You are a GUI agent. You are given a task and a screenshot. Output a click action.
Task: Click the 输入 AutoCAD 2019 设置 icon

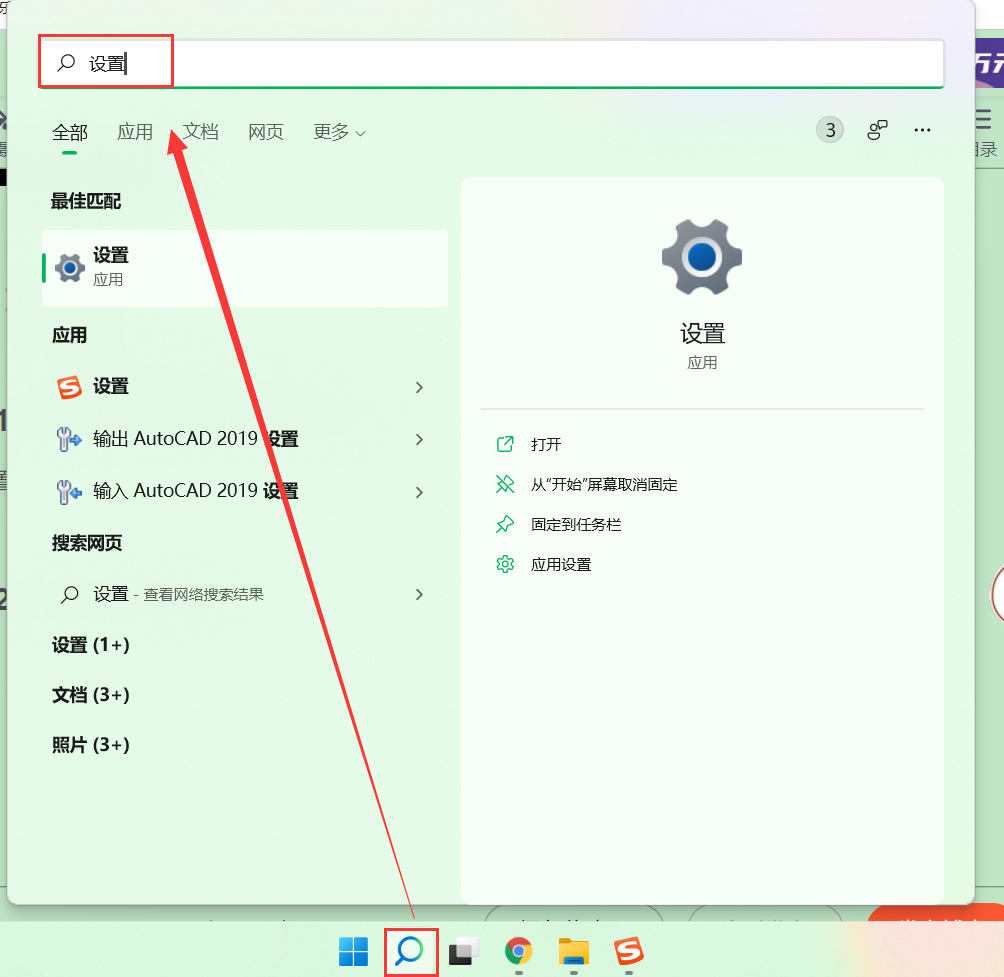point(69,492)
